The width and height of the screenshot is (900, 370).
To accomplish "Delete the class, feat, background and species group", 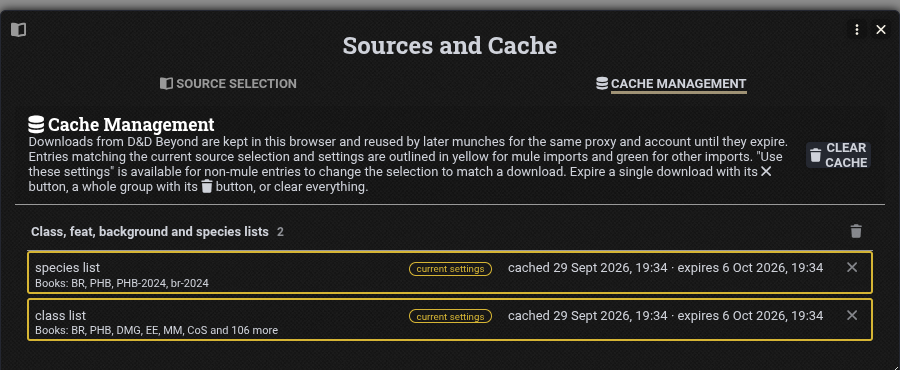I will (x=856, y=231).
